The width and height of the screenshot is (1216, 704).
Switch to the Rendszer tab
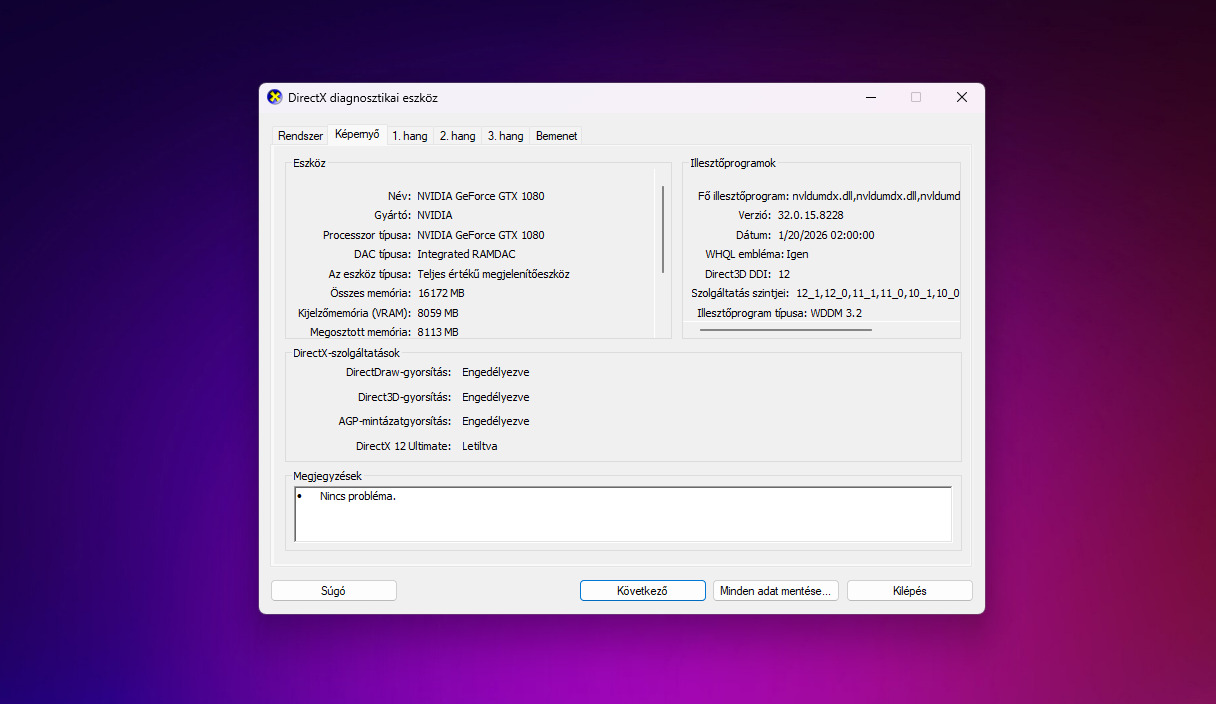tap(300, 136)
